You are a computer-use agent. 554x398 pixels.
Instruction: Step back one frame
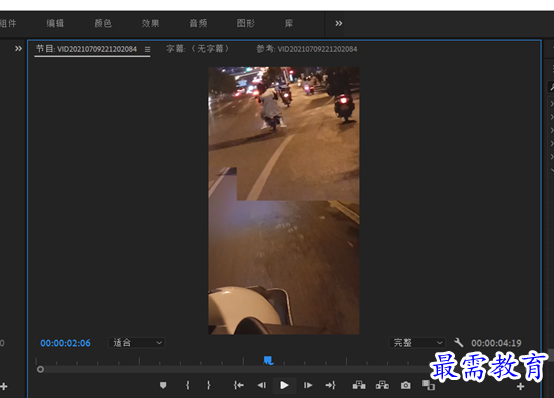point(262,385)
